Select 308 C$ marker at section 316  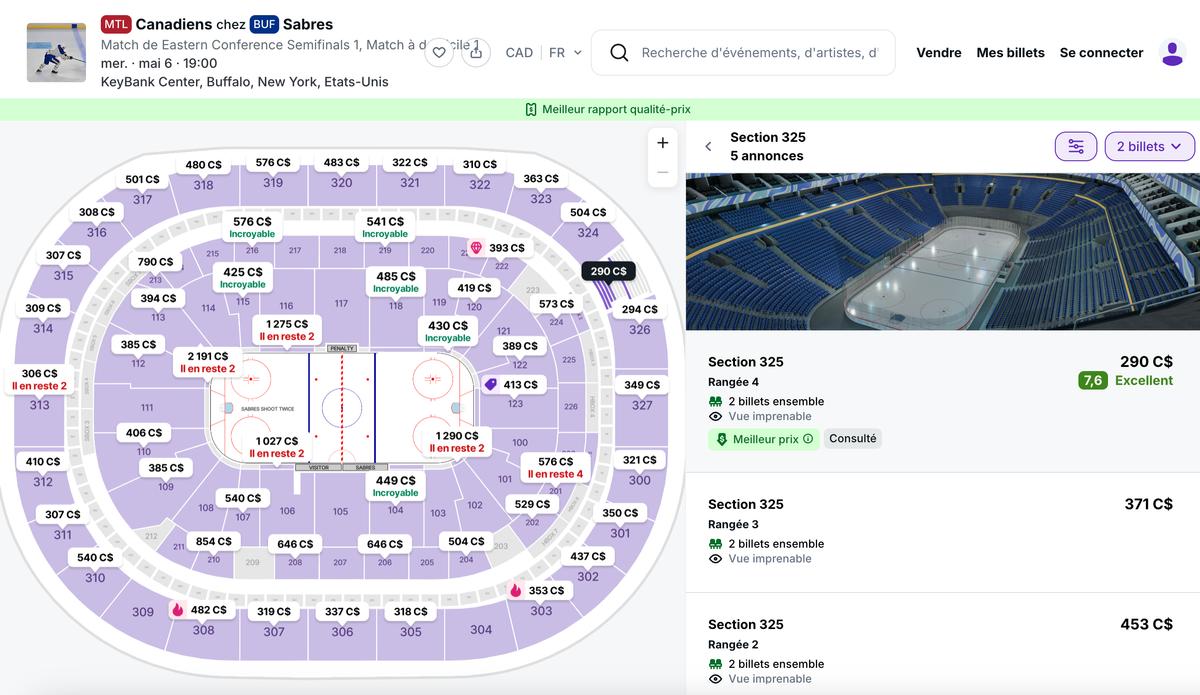96,212
